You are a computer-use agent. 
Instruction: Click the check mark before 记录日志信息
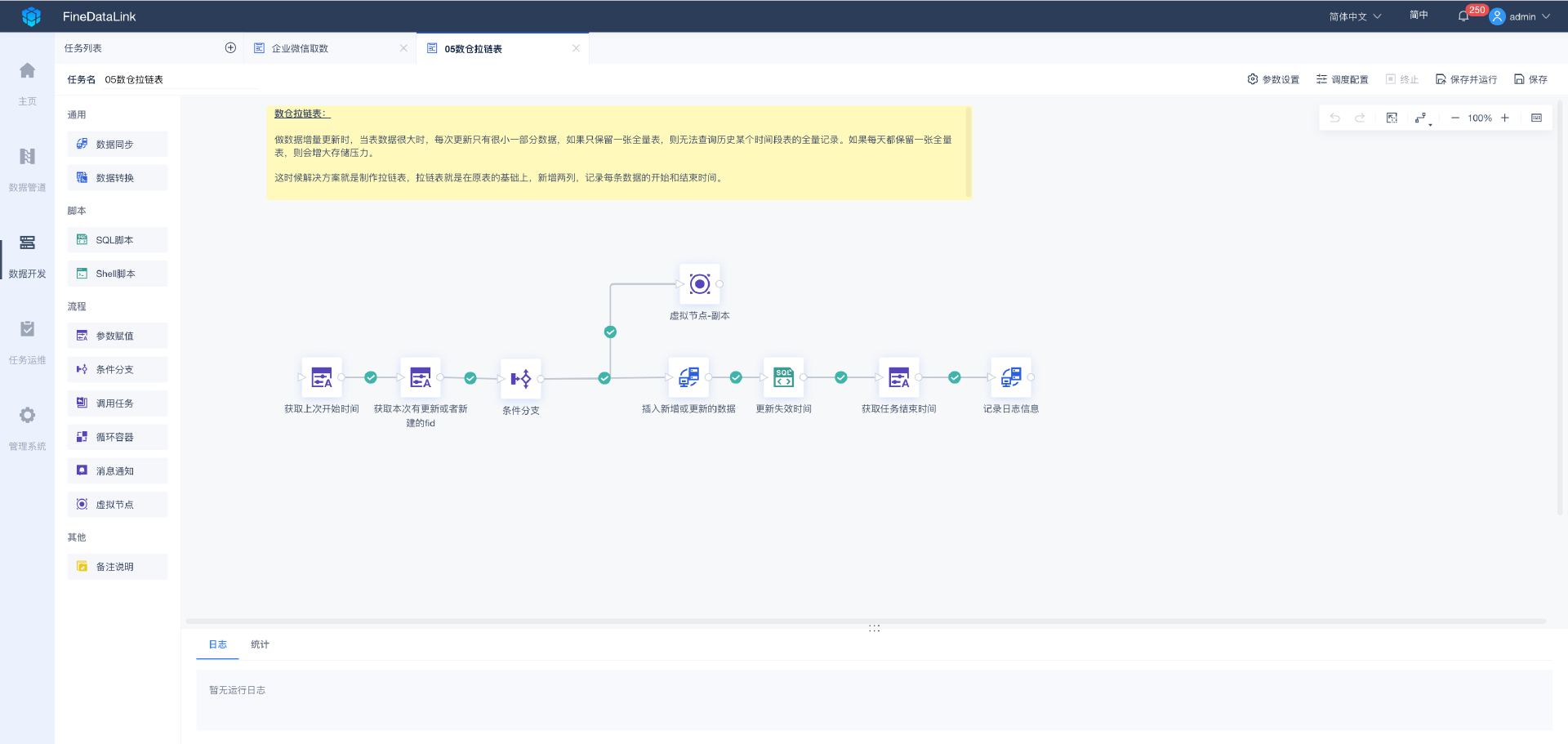[955, 377]
